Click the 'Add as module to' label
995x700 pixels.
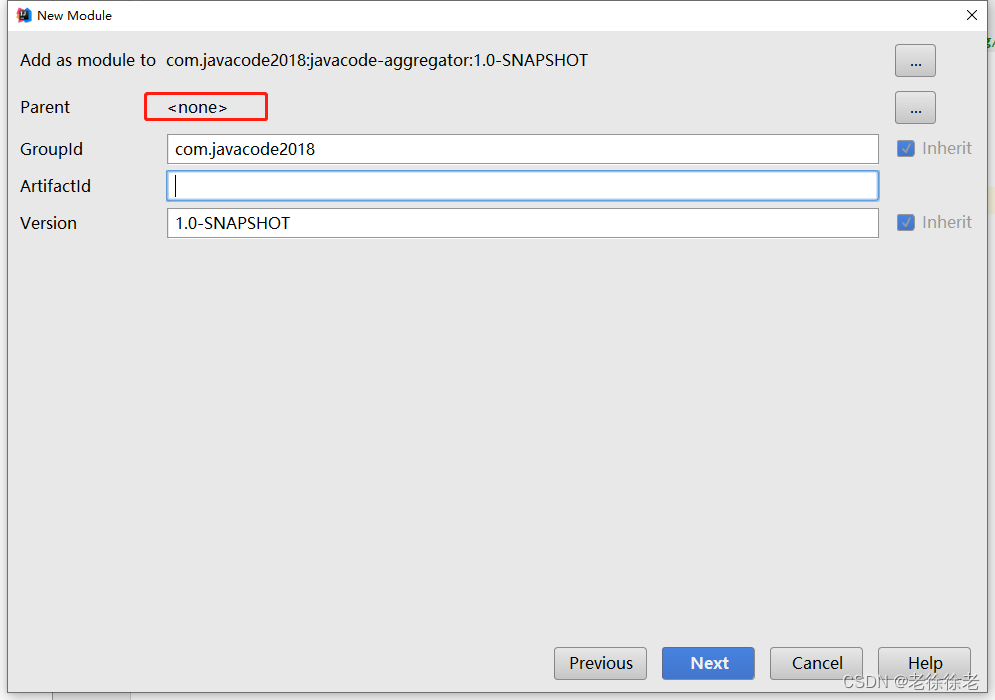(x=88, y=60)
